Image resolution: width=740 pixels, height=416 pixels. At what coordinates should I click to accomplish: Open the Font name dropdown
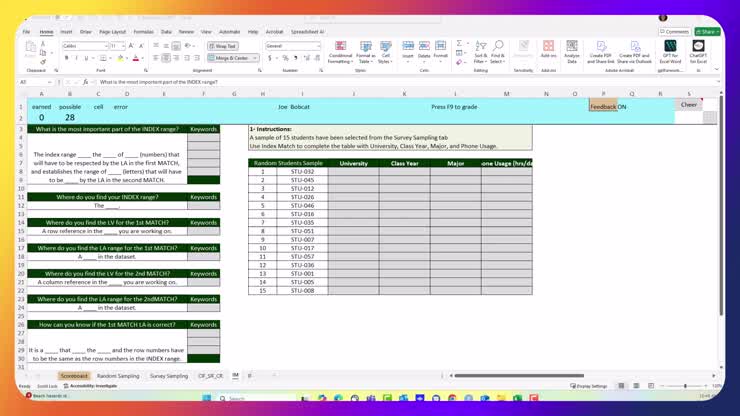point(105,46)
